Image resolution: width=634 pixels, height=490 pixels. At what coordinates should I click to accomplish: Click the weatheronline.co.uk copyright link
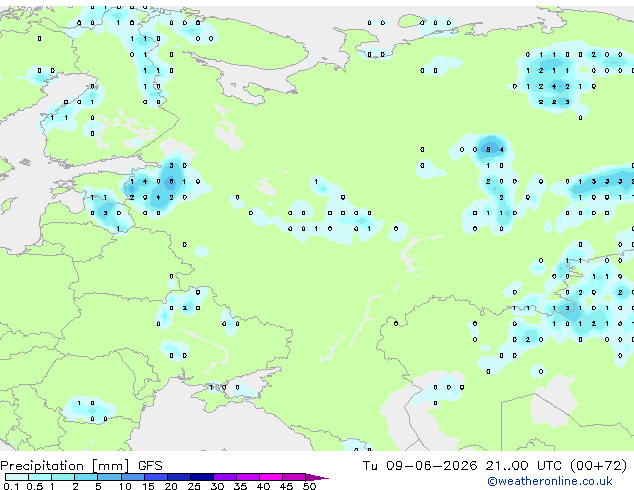(550, 481)
